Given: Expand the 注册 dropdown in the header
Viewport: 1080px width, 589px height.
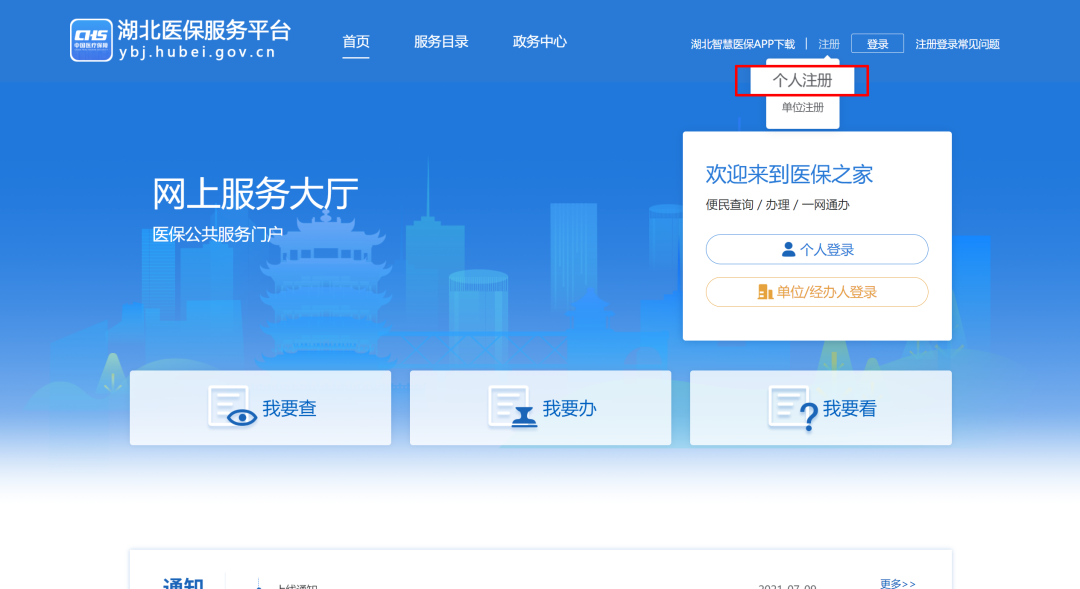Looking at the screenshot, I should [x=829, y=44].
